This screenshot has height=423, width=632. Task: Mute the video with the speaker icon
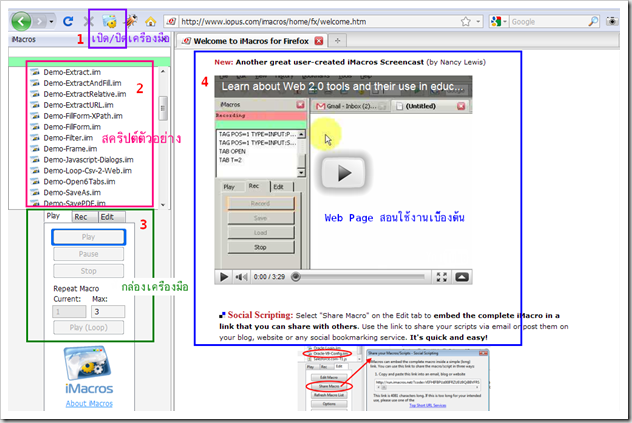point(241,277)
